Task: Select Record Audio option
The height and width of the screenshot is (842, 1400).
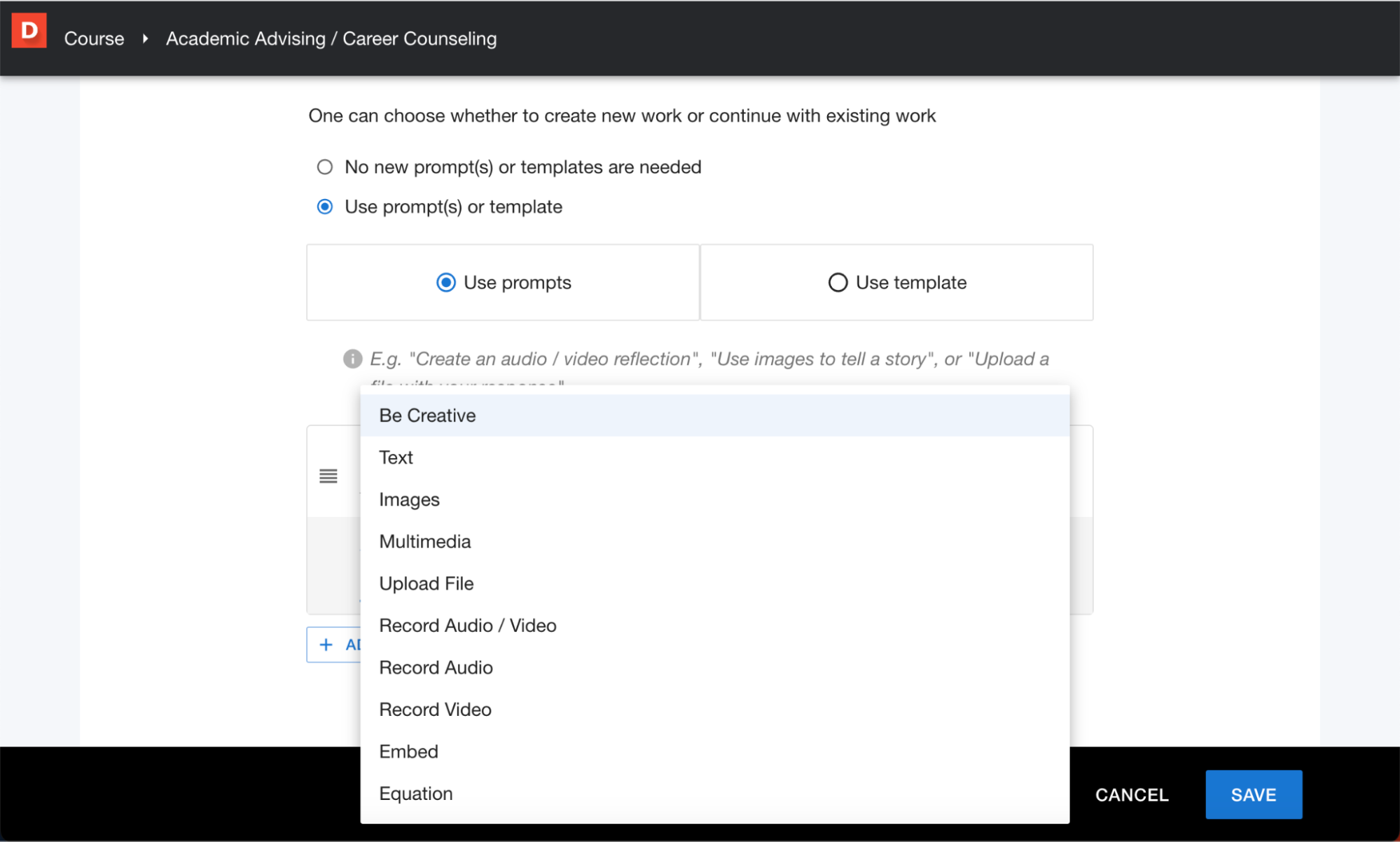Action: click(436, 668)
